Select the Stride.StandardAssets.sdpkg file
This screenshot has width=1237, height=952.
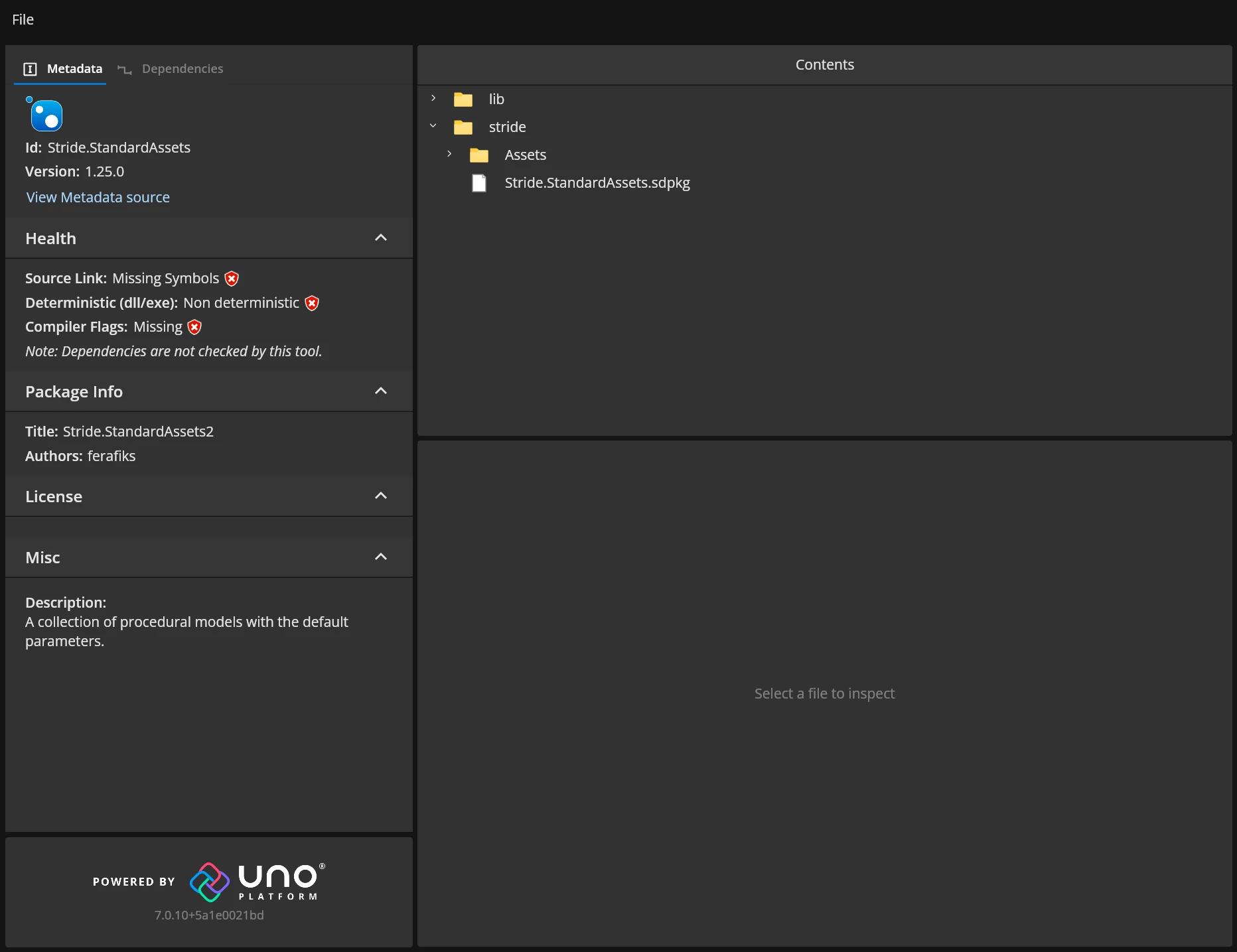point(825,183)
